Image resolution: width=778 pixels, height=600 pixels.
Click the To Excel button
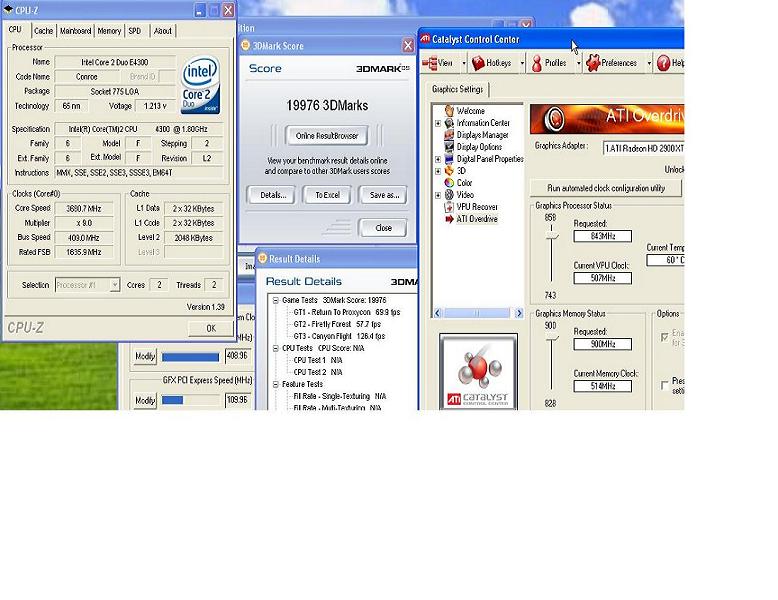(327, 195)
